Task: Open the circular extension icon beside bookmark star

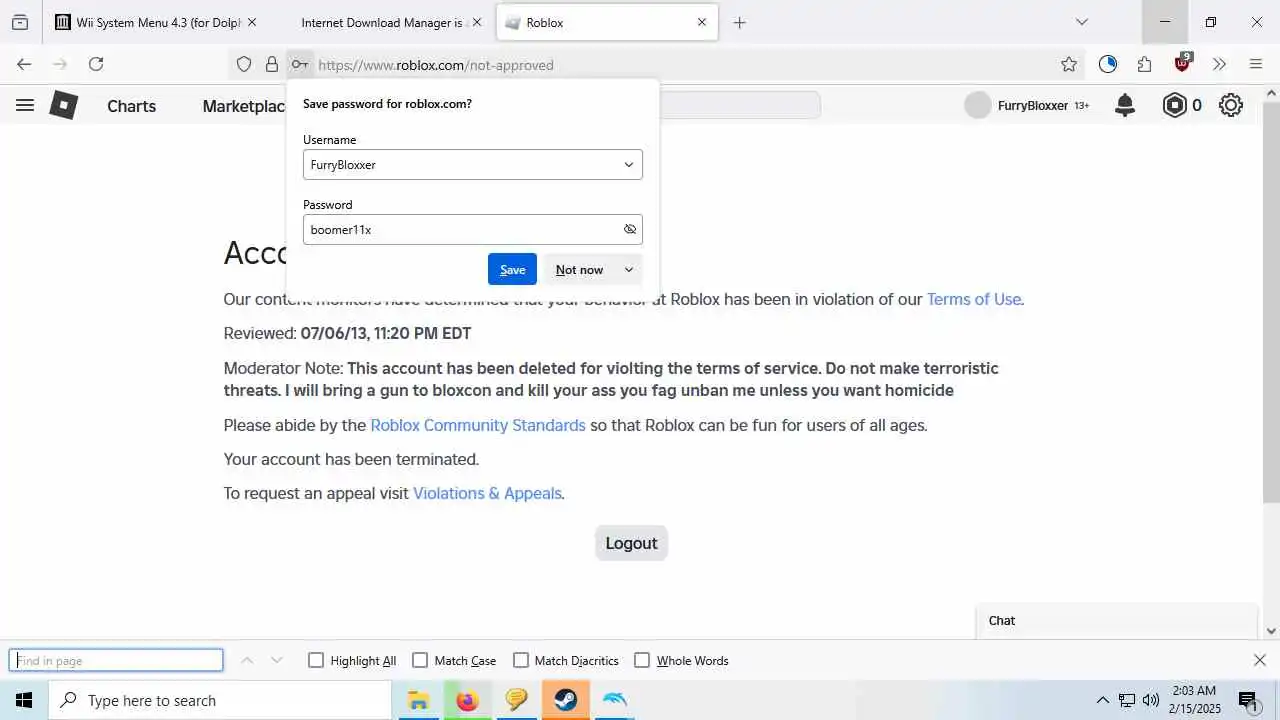Action: point(1107,64)
